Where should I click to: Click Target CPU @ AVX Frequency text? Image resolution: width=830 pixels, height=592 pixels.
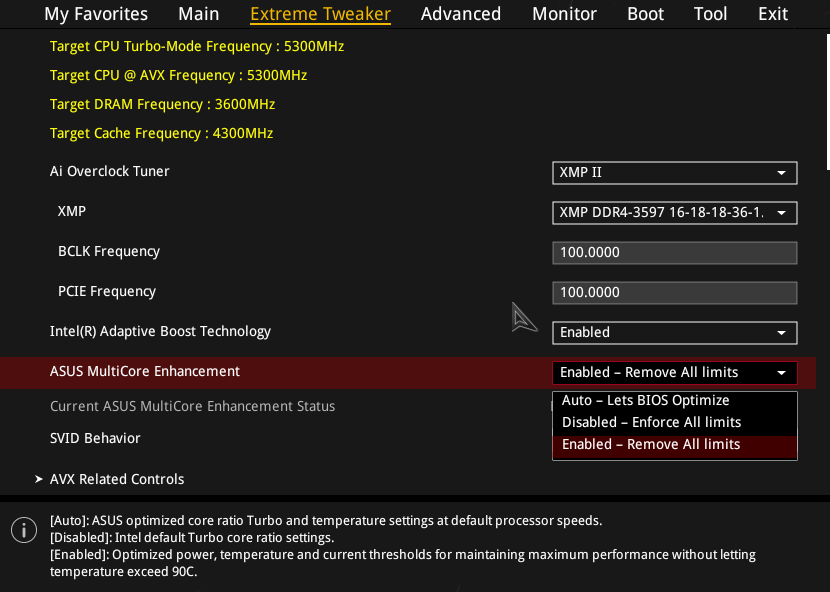tap(178, 76)
